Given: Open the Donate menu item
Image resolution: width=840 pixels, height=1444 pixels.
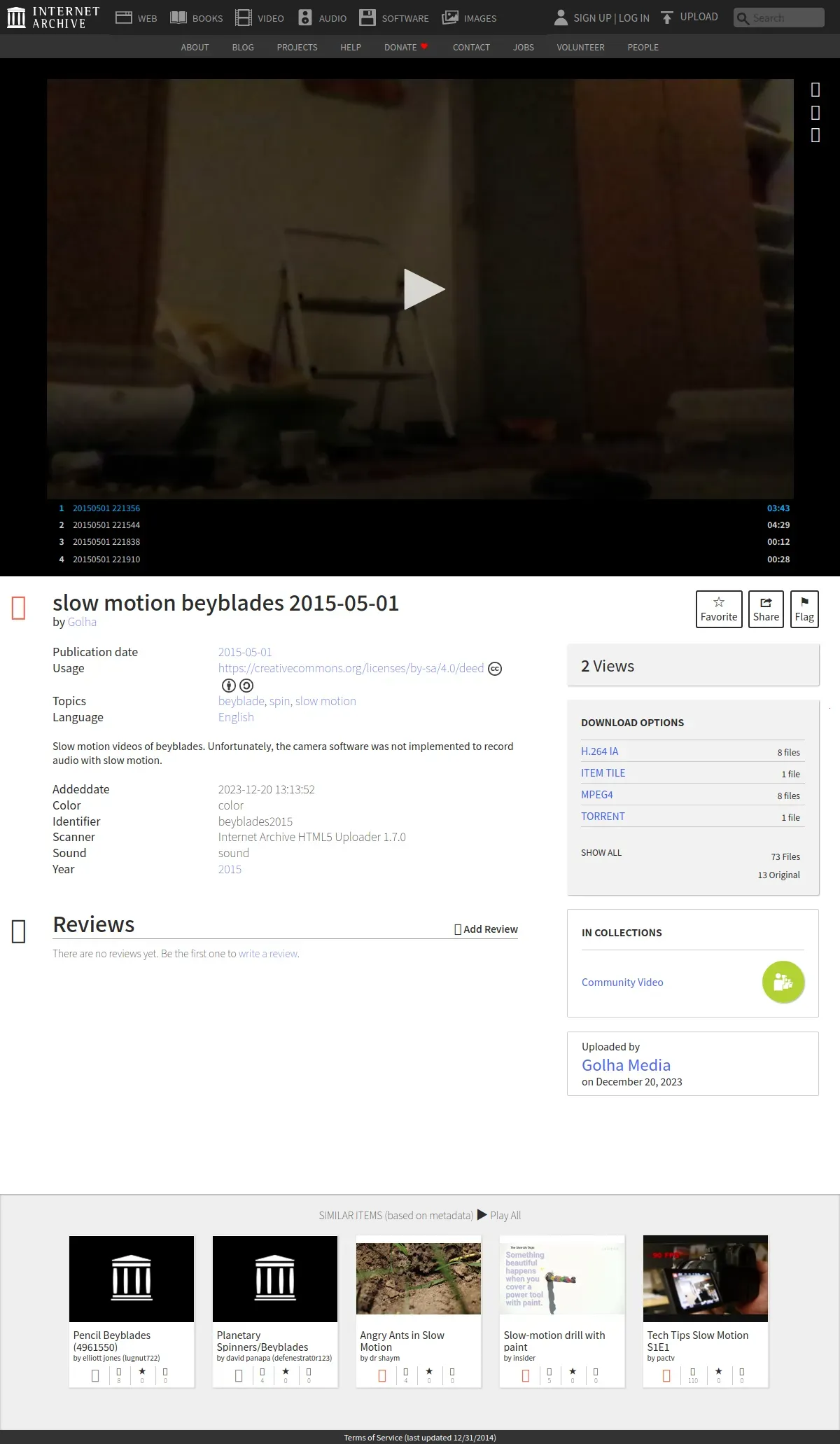Looking at the screenshot, I should tap(406, 48).
